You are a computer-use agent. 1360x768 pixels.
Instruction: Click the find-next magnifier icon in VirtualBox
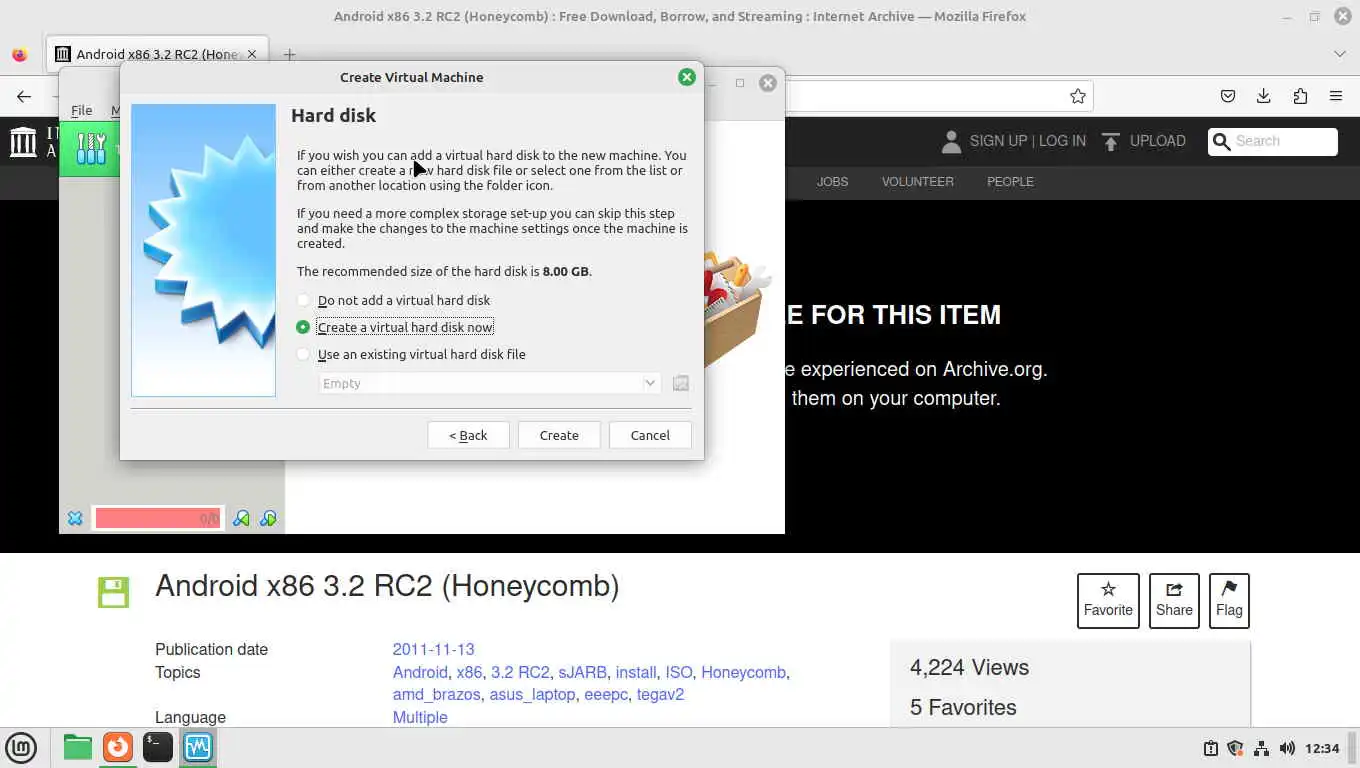pyautogui.click(x=268, y=518)
